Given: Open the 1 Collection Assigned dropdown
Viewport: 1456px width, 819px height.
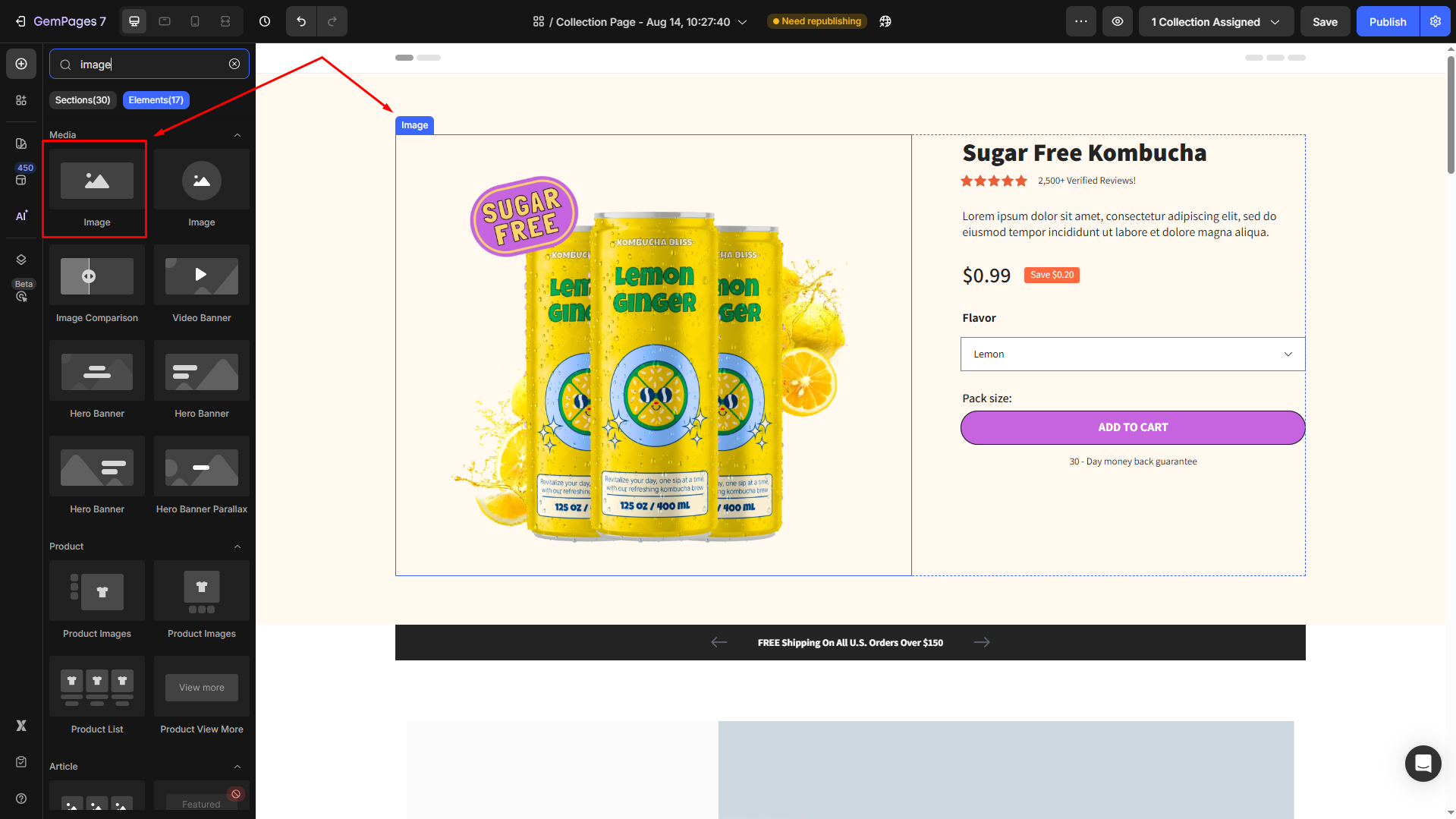Looking at the screenshot, I should click(x=1215, y=21).
